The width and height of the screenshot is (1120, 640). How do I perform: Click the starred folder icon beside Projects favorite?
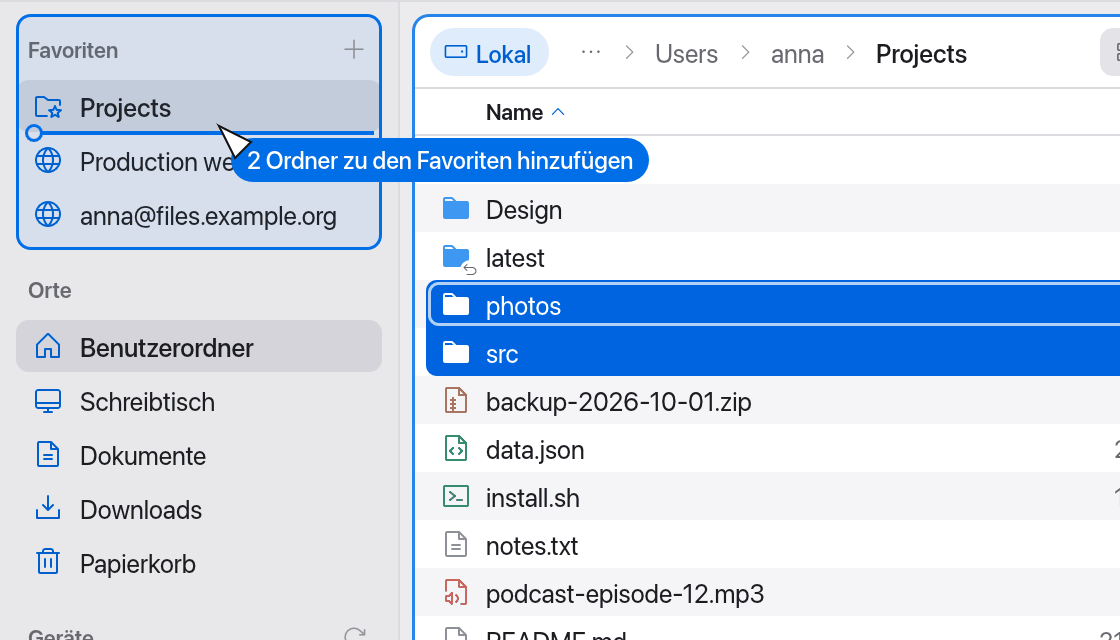point(48,108)
